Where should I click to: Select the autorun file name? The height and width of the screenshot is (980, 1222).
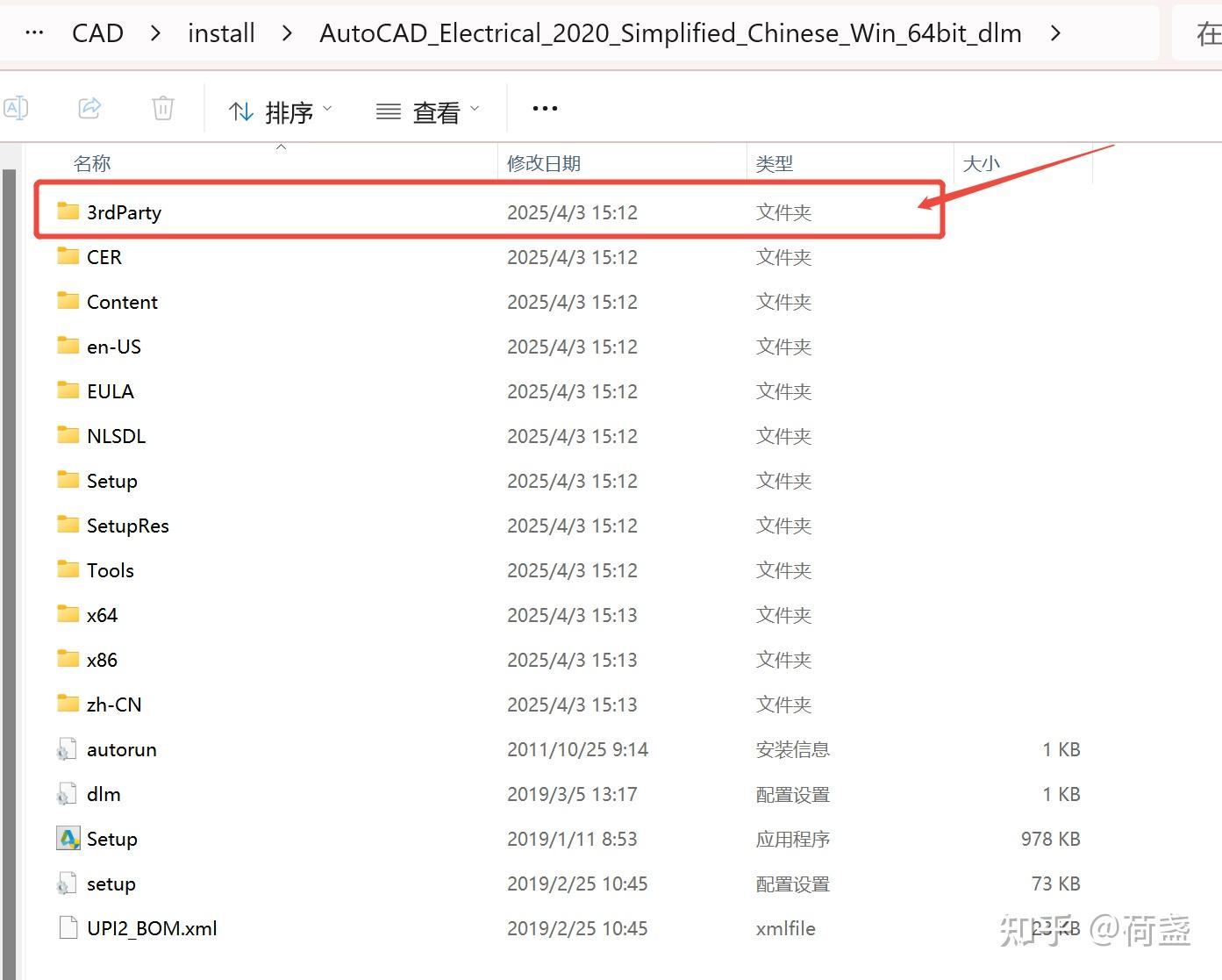pos(122,749)
